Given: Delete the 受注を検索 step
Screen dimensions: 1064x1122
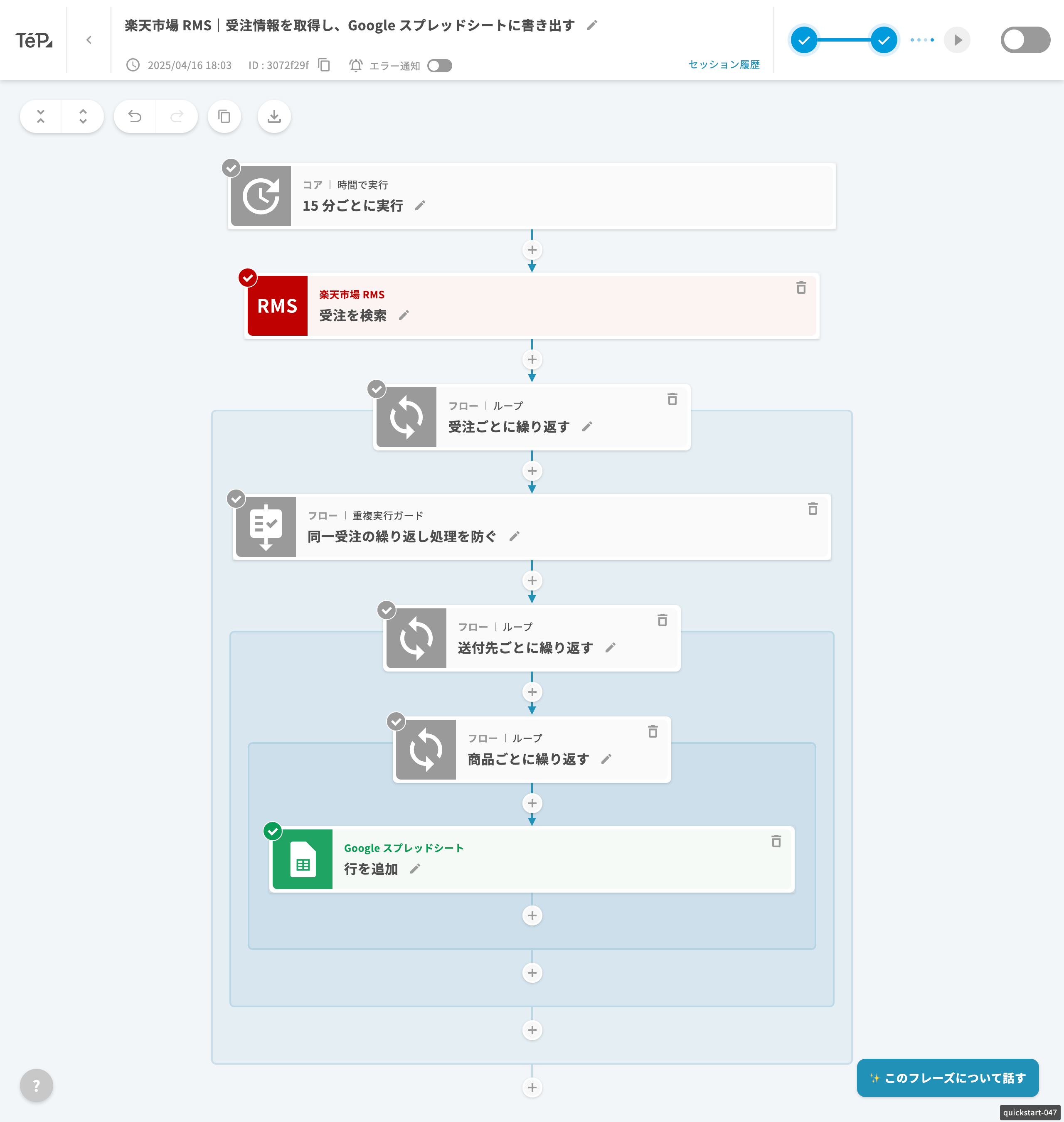Looking at the screenshot, I should coord(801,288).
